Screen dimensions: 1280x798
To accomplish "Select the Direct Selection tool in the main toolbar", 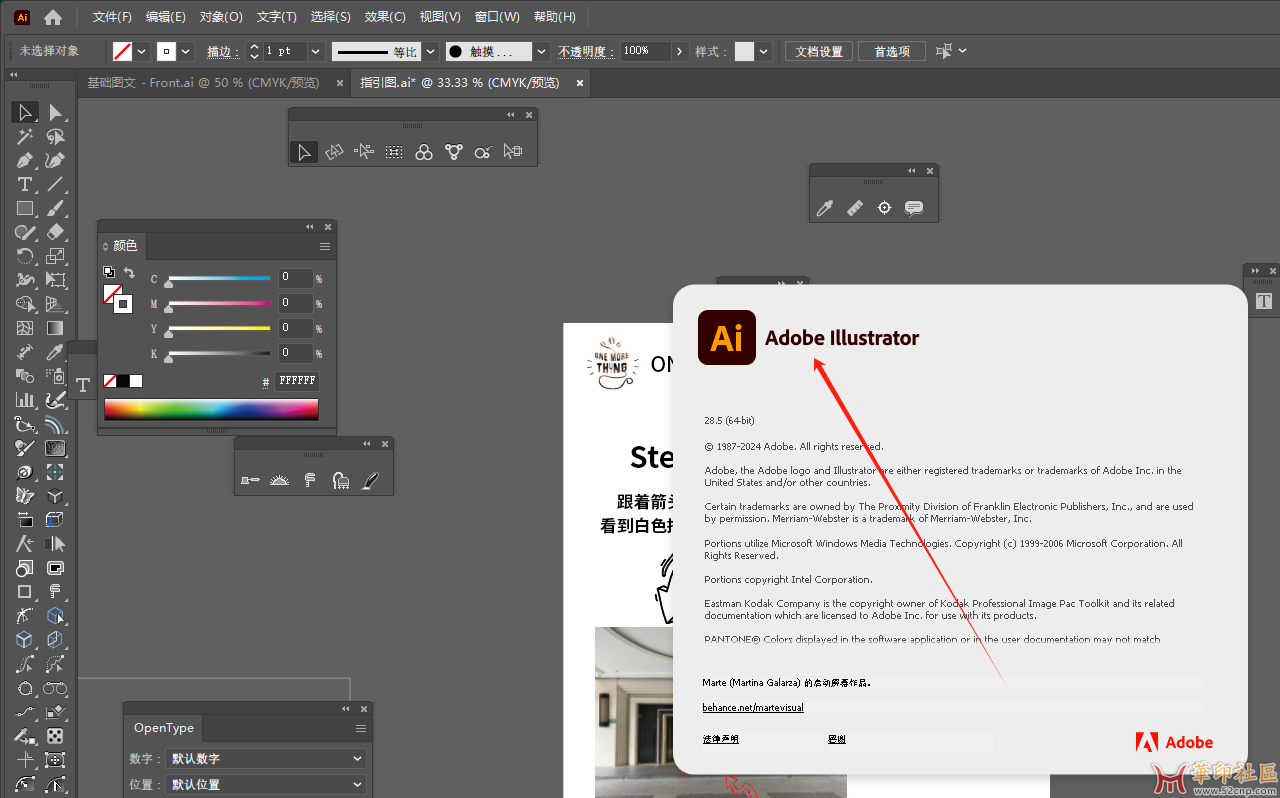I will (56, 112).
